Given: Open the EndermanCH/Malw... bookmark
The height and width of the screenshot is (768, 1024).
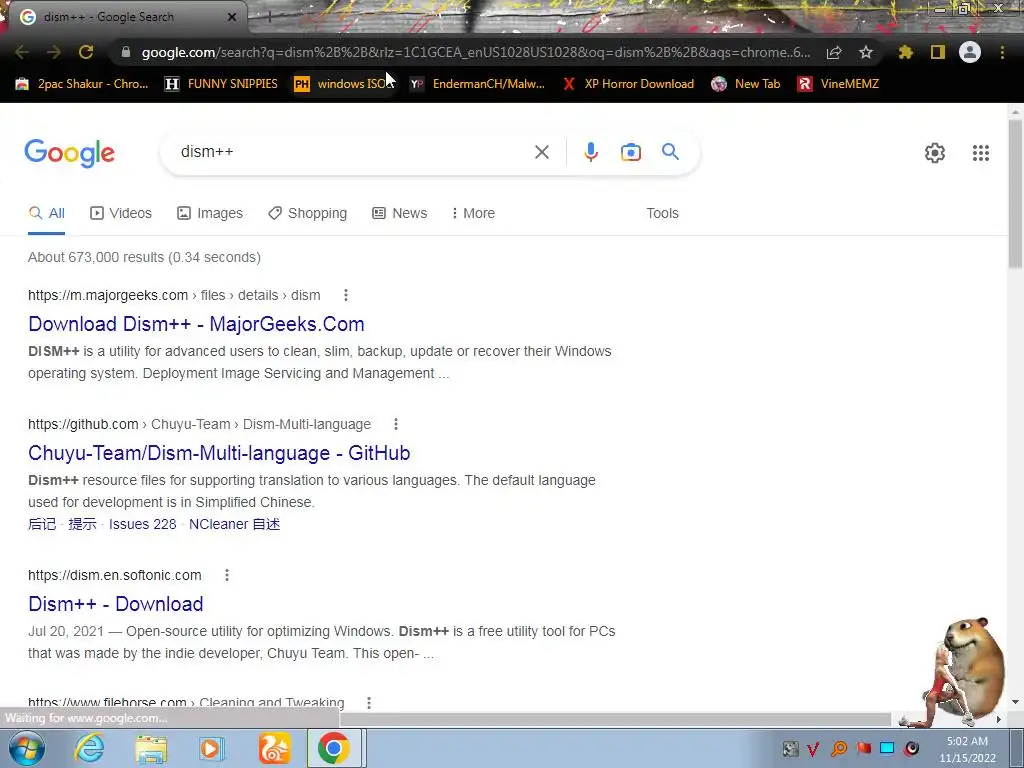Looking at the screenshot, I should 477,84.
